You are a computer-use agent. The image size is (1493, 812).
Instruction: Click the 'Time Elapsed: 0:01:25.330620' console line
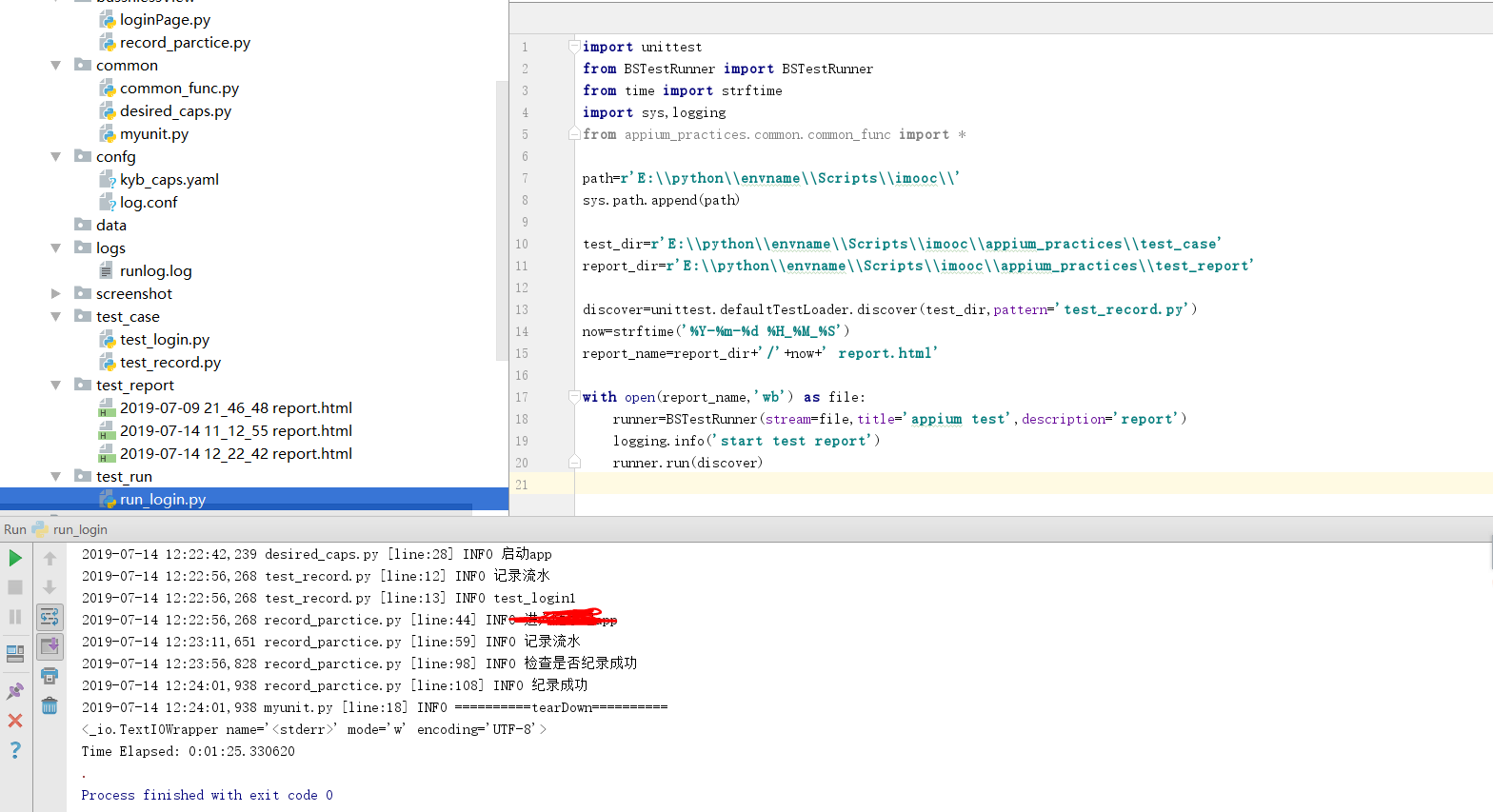[x=189, y=751]
